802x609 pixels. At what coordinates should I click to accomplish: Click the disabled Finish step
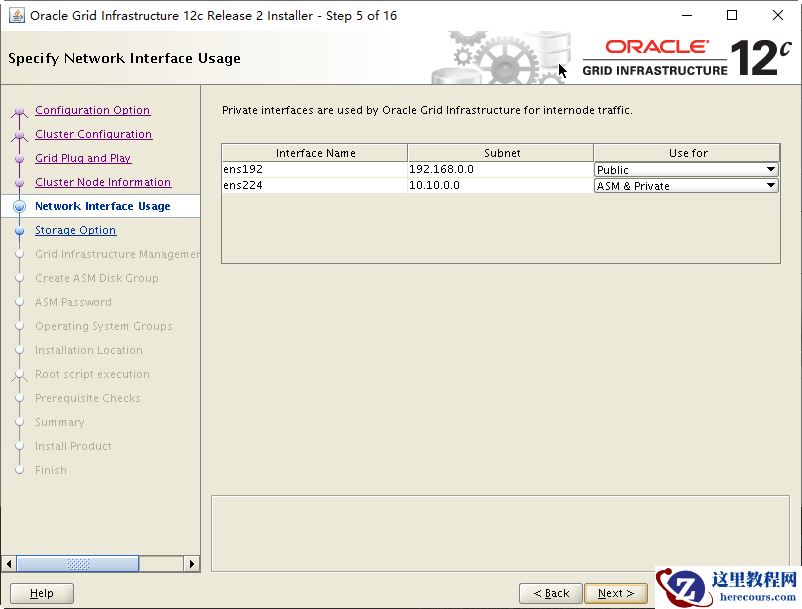click(x=51, y=470)
